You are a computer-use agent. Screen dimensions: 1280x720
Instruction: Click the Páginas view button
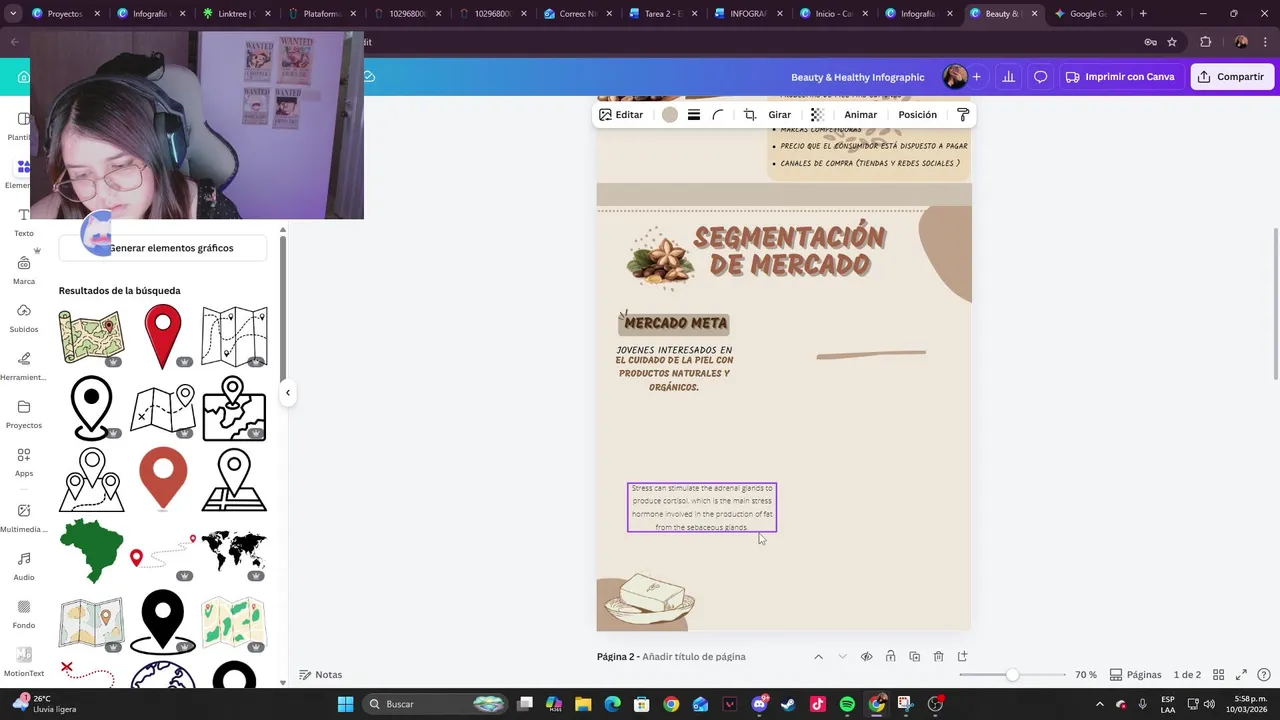1135,675
